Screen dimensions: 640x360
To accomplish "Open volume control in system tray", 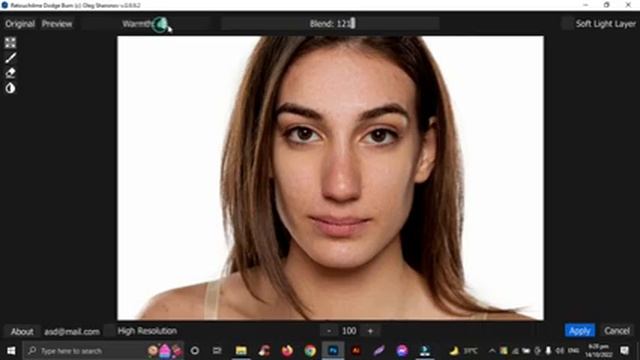I will coord(559,351).
